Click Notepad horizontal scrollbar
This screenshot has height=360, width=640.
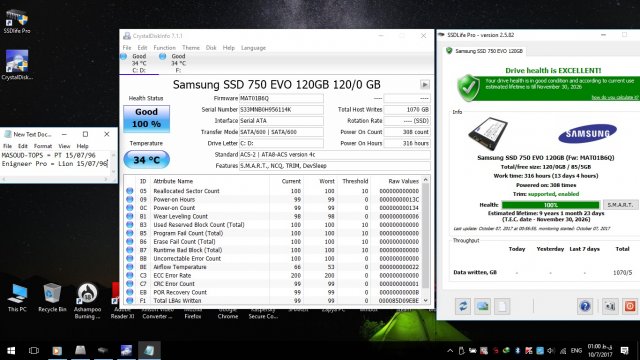56,179
